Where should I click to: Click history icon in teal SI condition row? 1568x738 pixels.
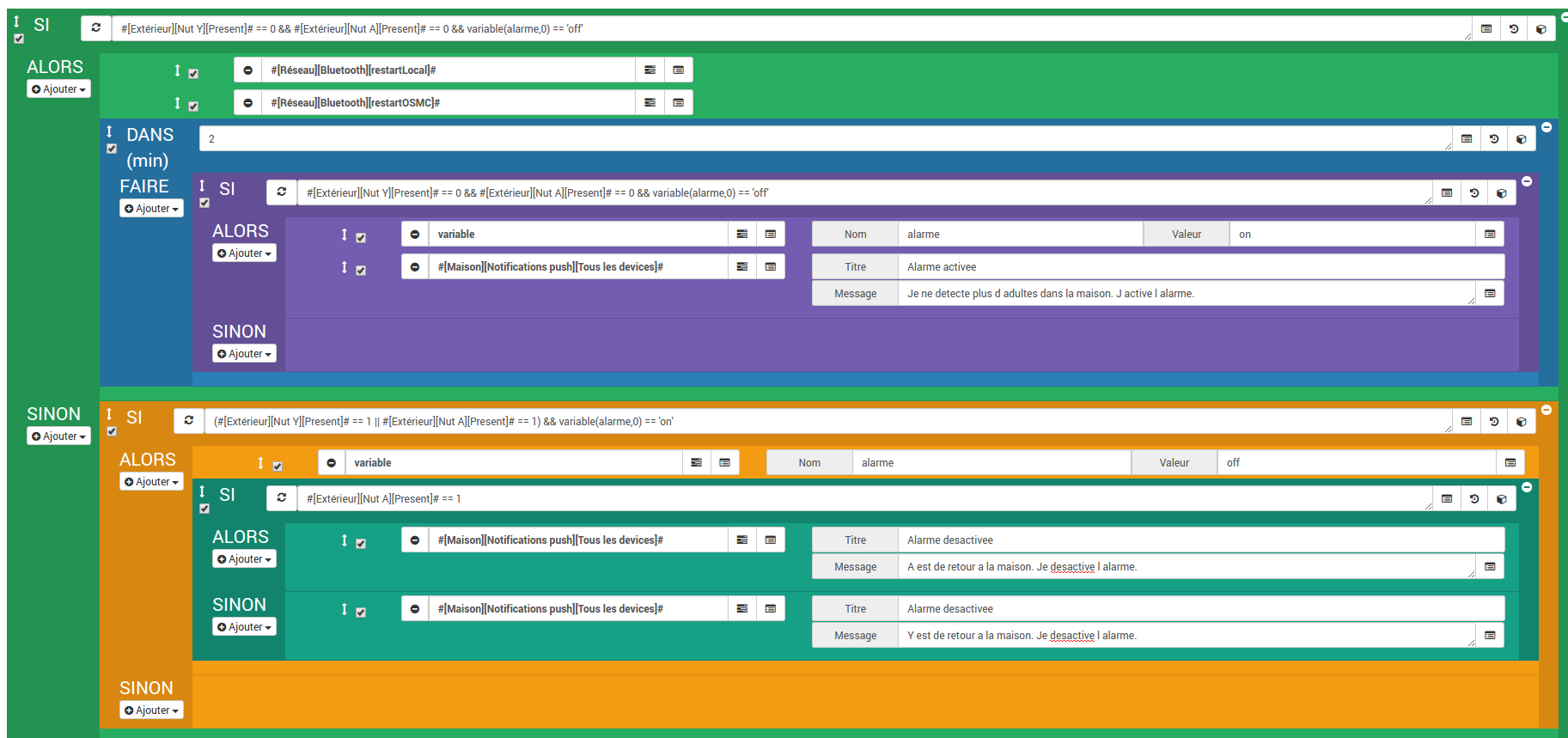point(1474,498)
